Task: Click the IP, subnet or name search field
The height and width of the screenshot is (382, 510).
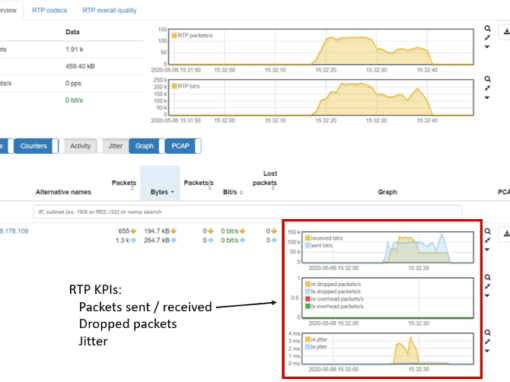Action: coord(248,212)
